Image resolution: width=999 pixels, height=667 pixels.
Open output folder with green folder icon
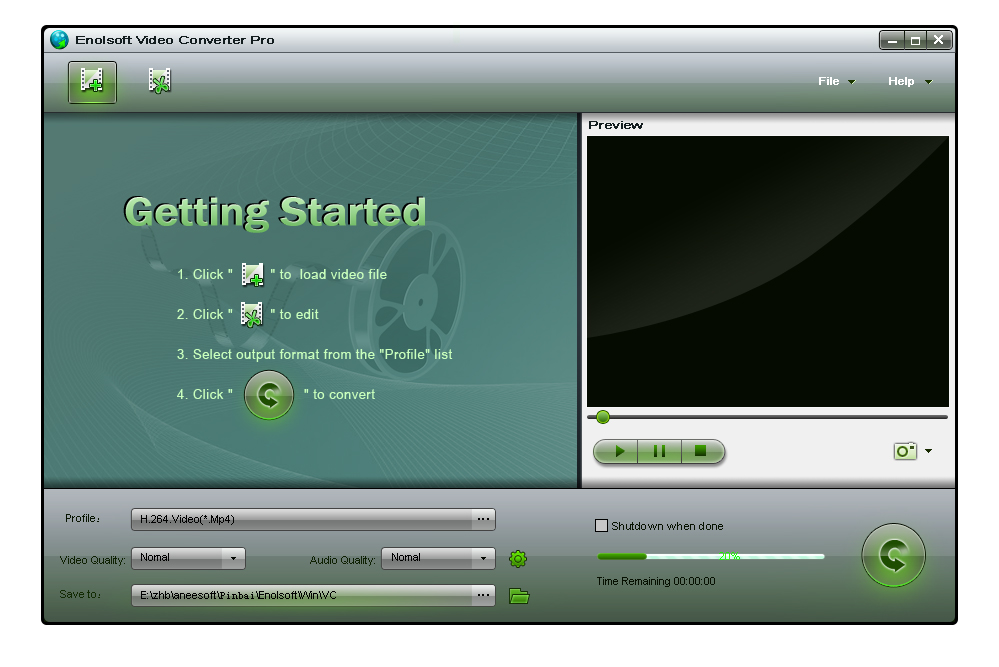[x=519, y=596]
